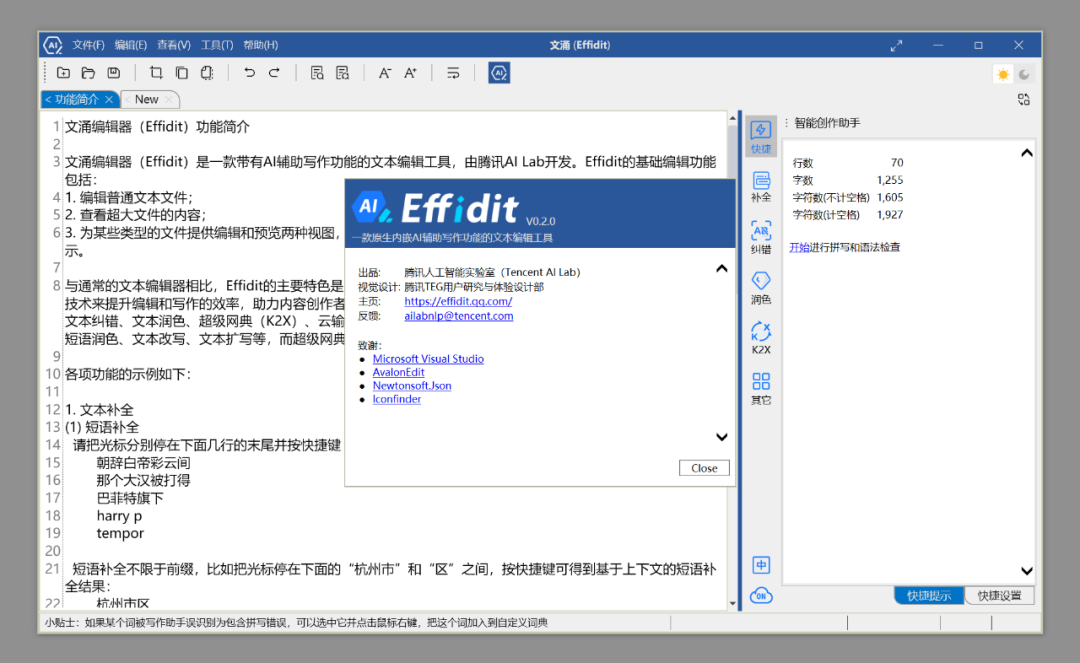
Task: Toggle word wrap in the toolbar
Action: tap(453, 73)
